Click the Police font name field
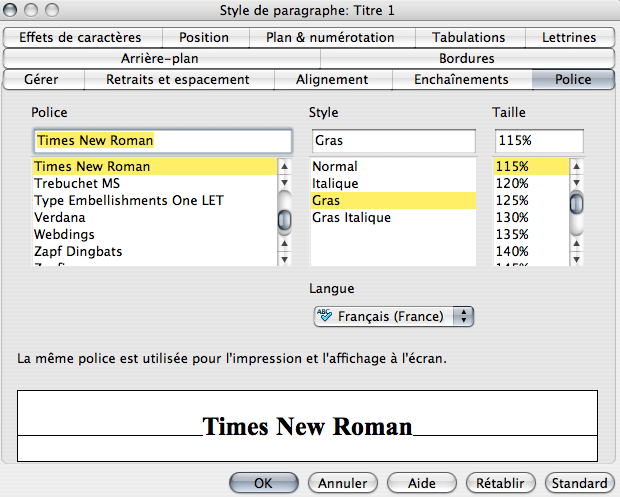Screen dimensions: 620x497 163,141
